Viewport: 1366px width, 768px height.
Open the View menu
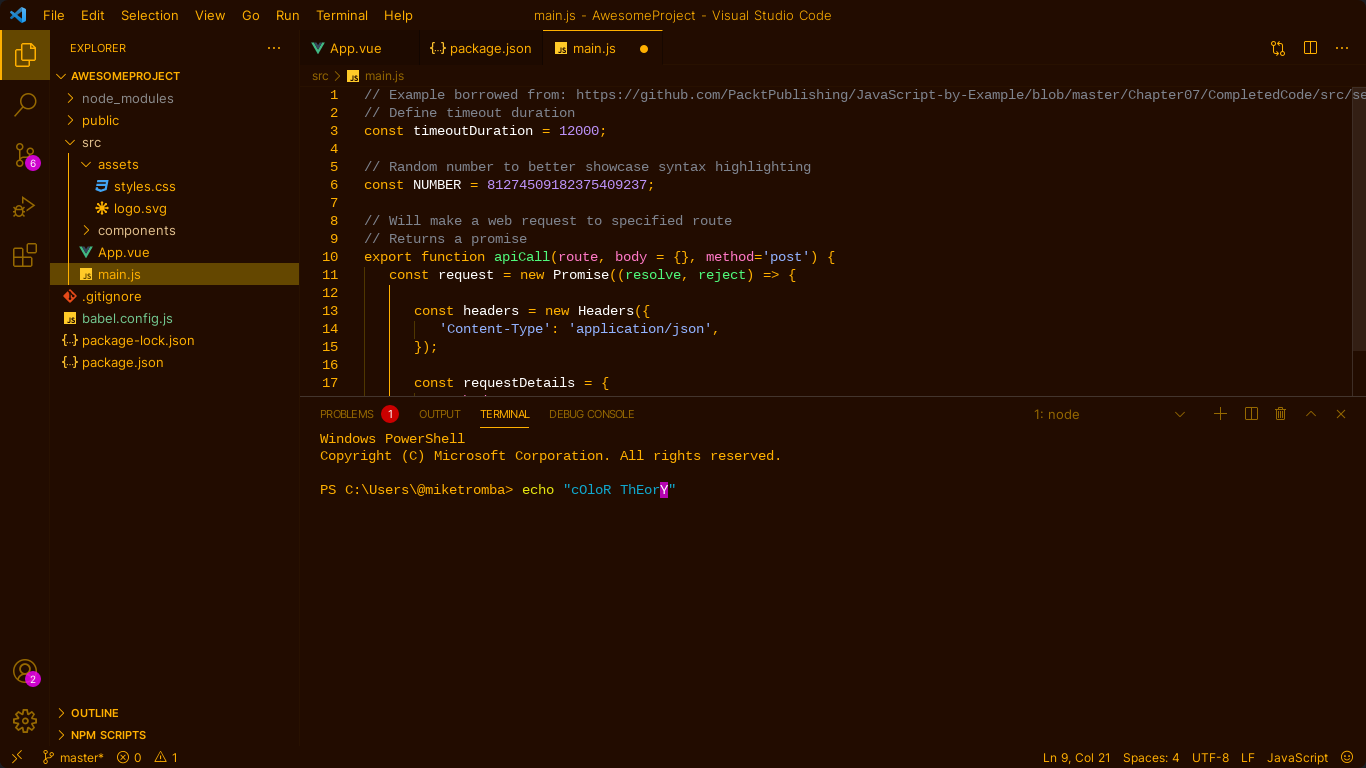(x=210, y=15)
